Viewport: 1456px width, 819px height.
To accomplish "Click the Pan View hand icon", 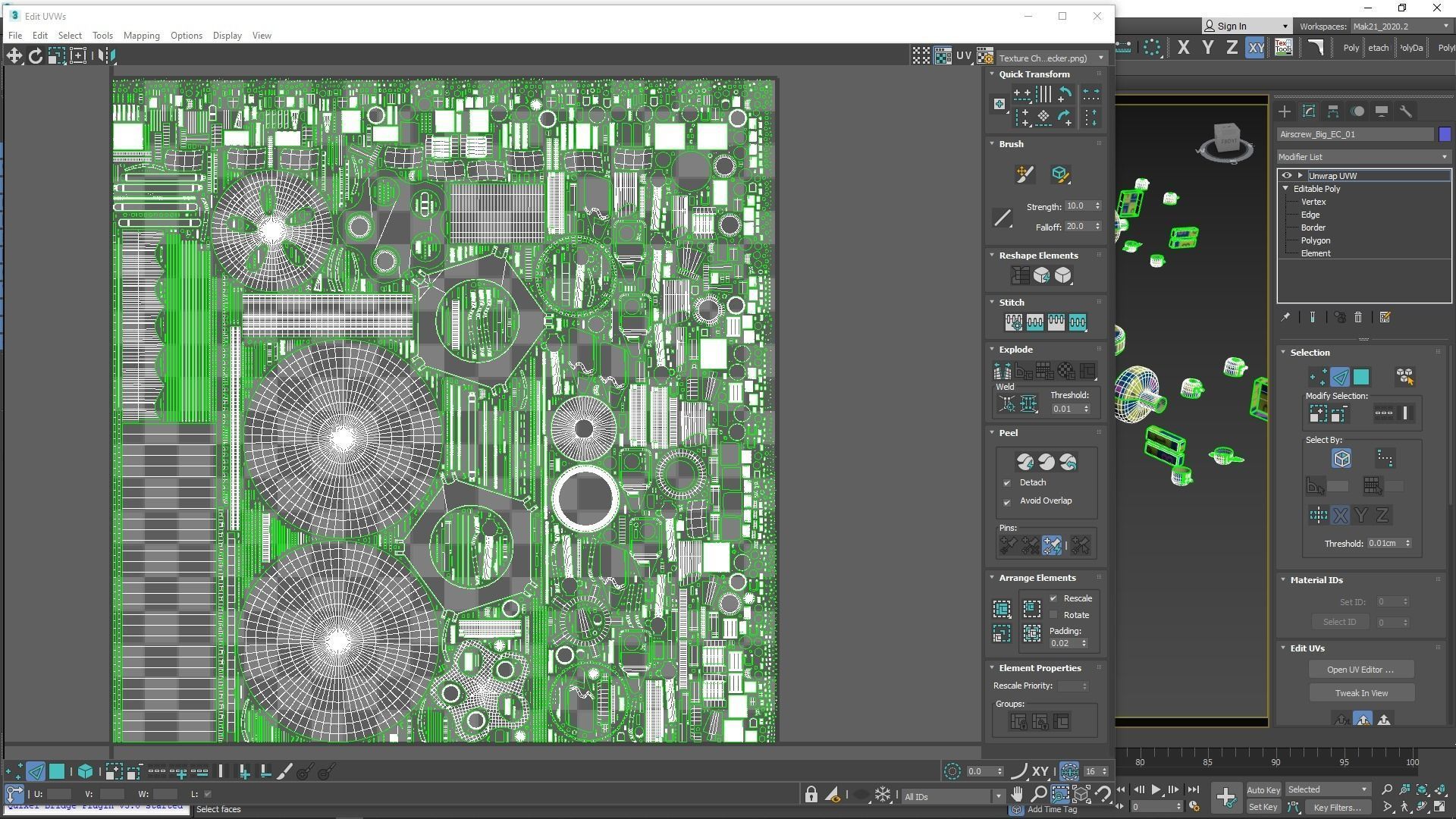I will point(1017,795).
